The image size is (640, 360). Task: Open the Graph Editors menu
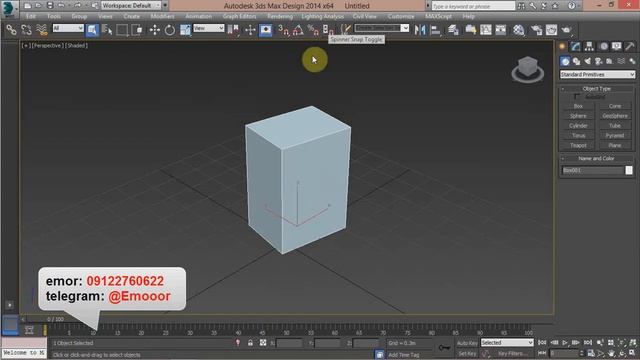pos(239,16)
